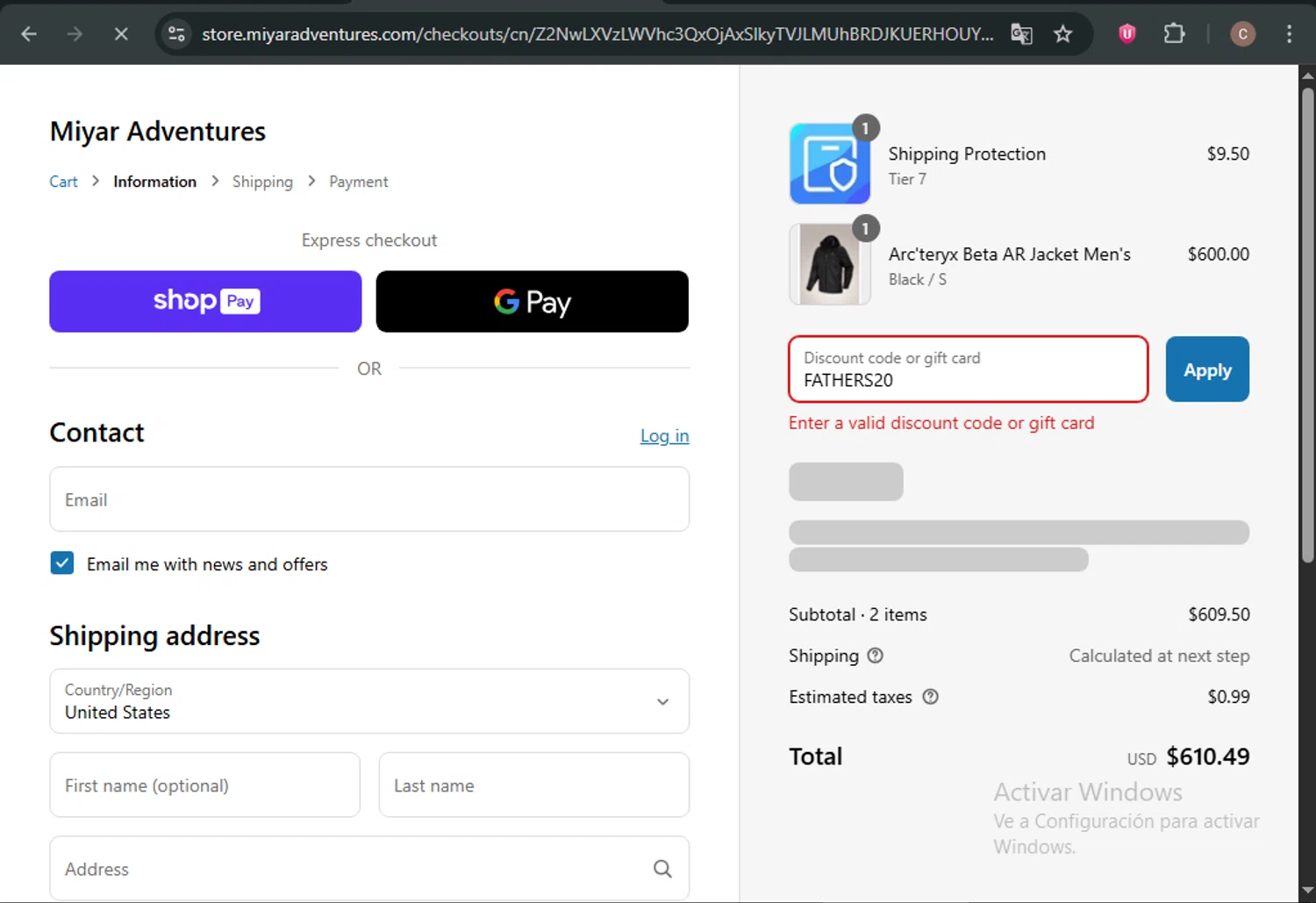Bookmark this page with star icon
1316x903 pixels.
click(x=1063, y=34)
